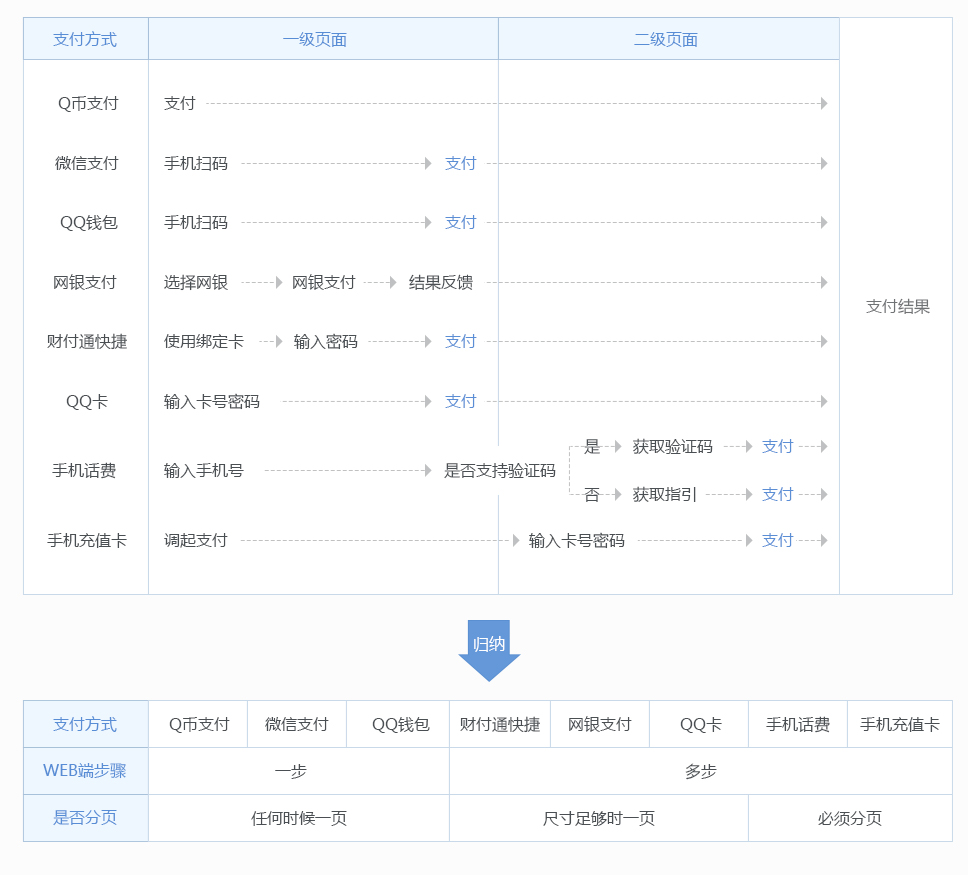Select 手机充值卡 row label in flow table
968x875 pixels.
[87, 540]
